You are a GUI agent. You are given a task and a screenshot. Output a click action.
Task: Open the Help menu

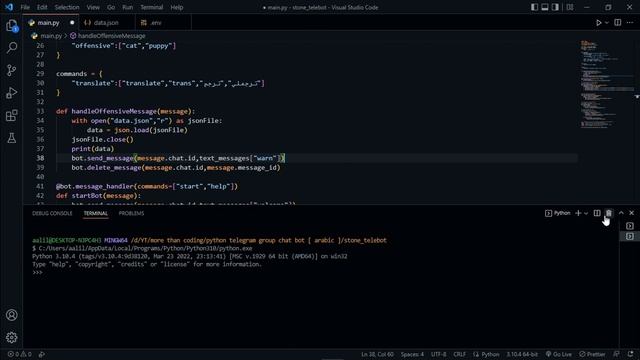pos(176,7)
